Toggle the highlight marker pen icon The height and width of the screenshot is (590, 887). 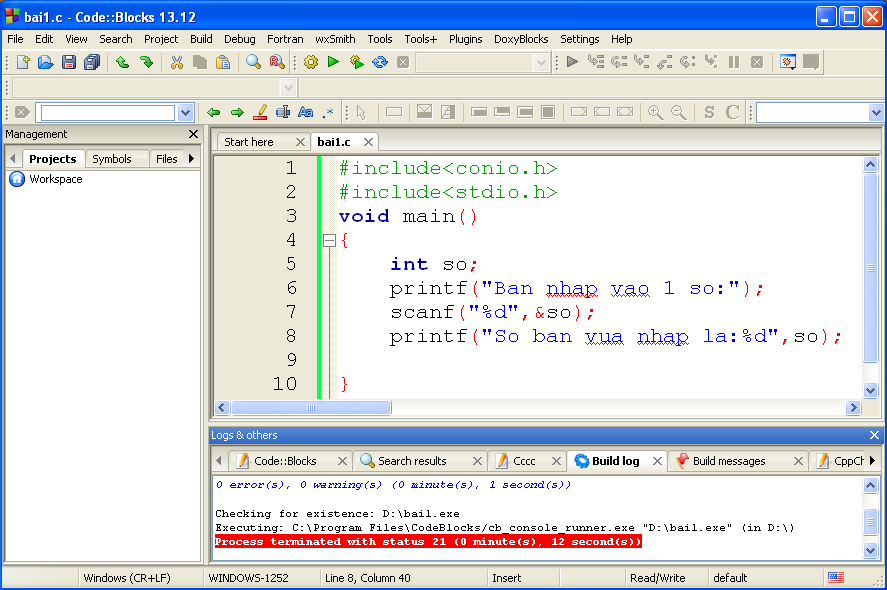[x=260, y=112]
